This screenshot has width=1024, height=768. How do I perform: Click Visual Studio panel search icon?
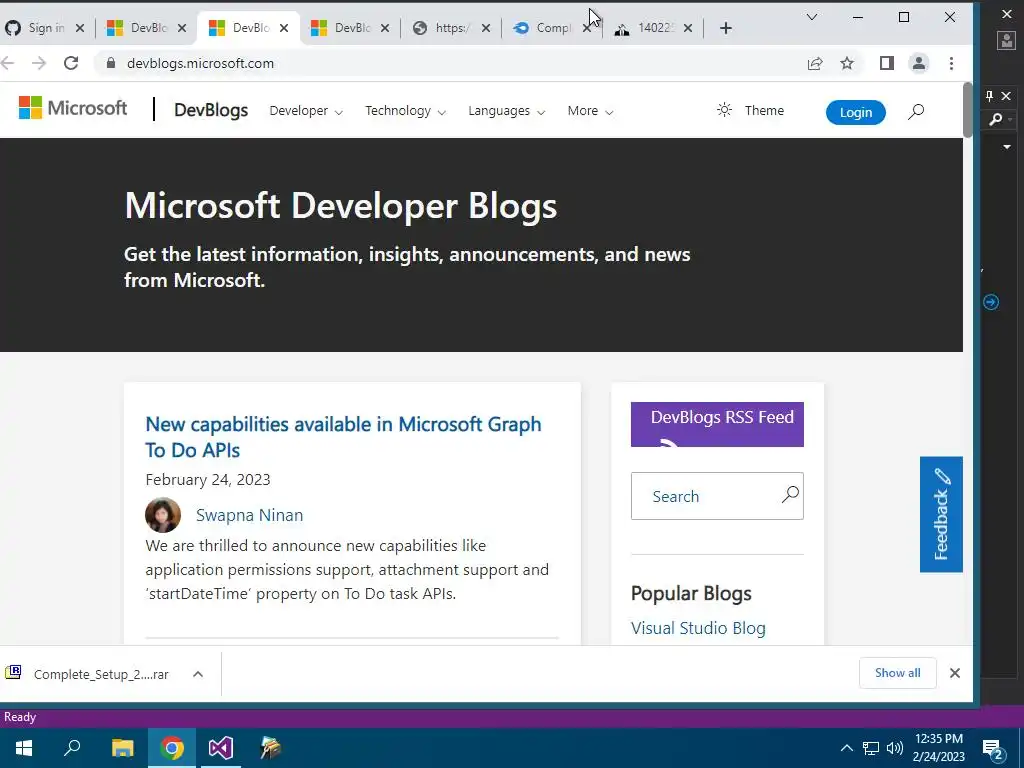995,119
